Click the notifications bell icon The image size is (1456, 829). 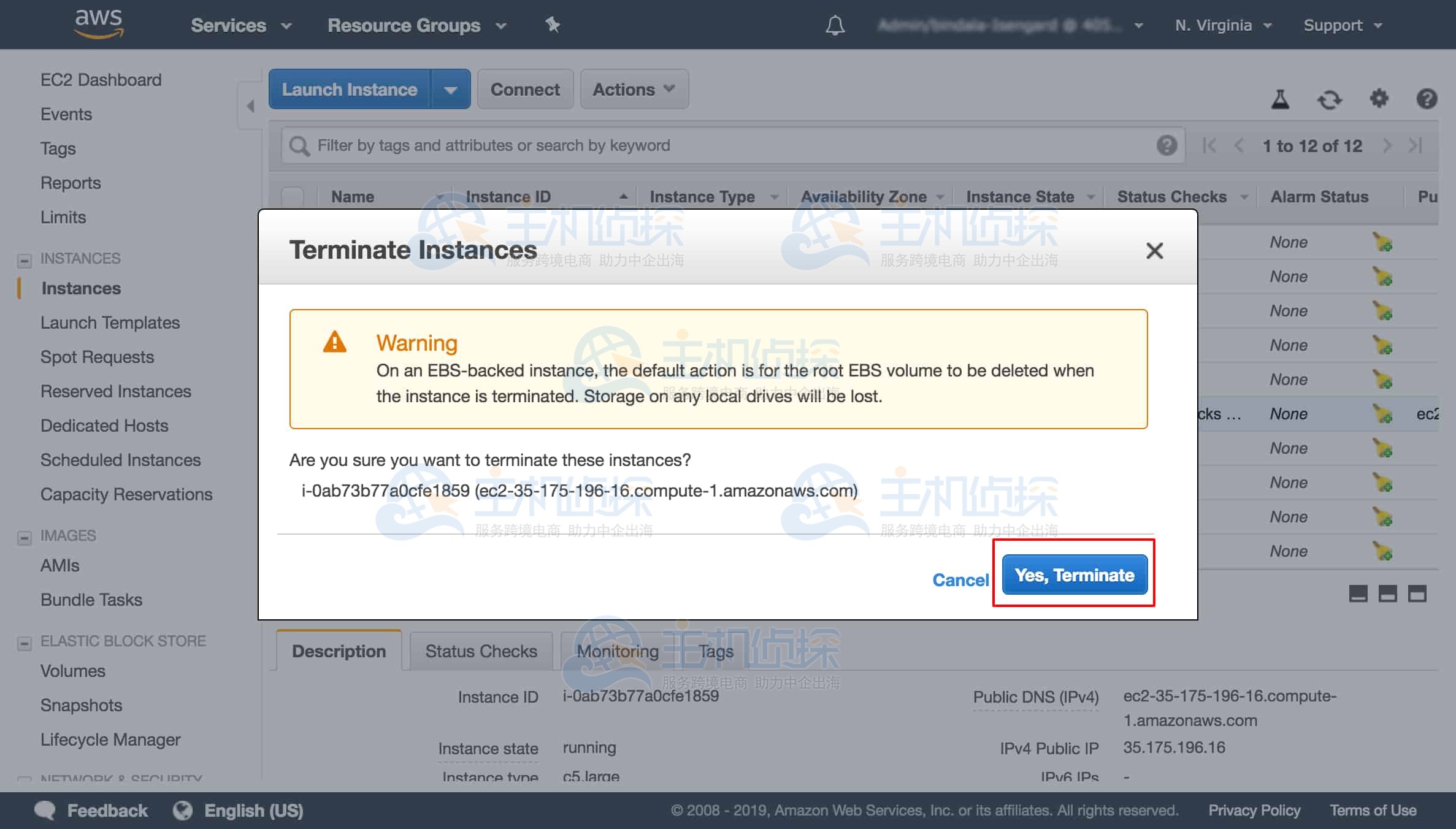[x=835, y=26]
